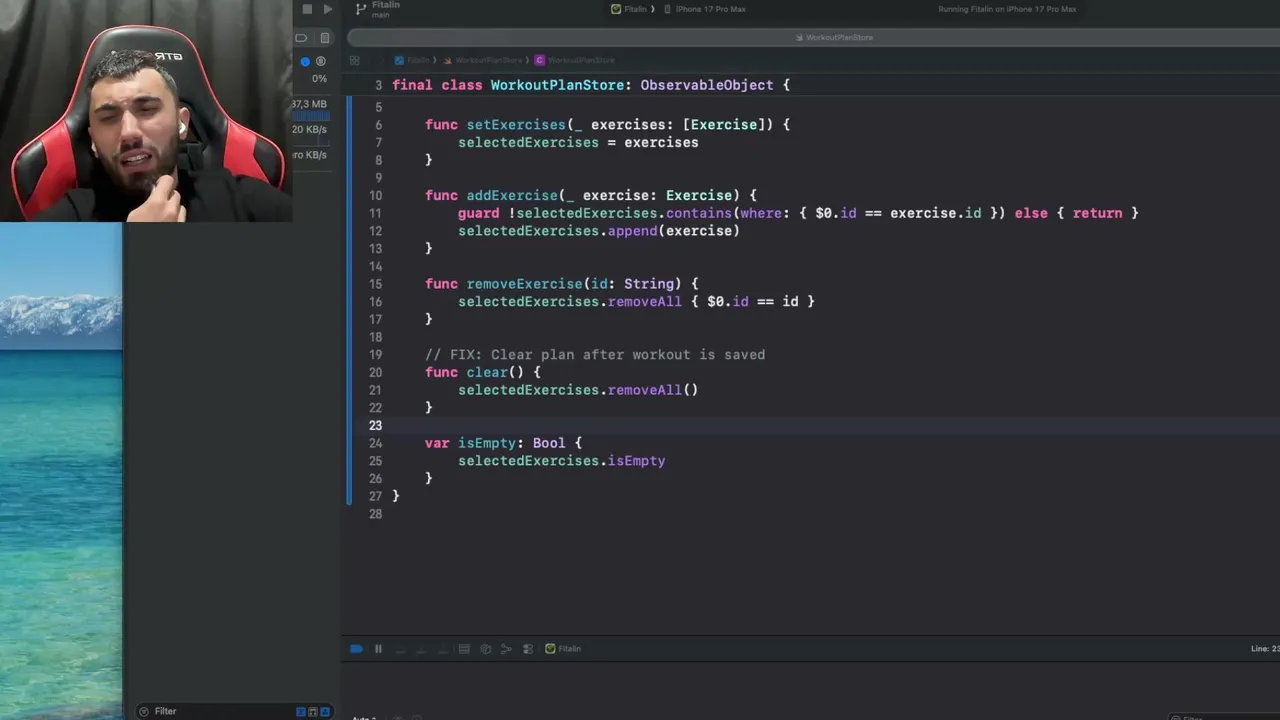Click WorkoutPlanStore file in jump bar
Image resolution: width=1280 pixels, height=720 pixels.
coord(483,60)
